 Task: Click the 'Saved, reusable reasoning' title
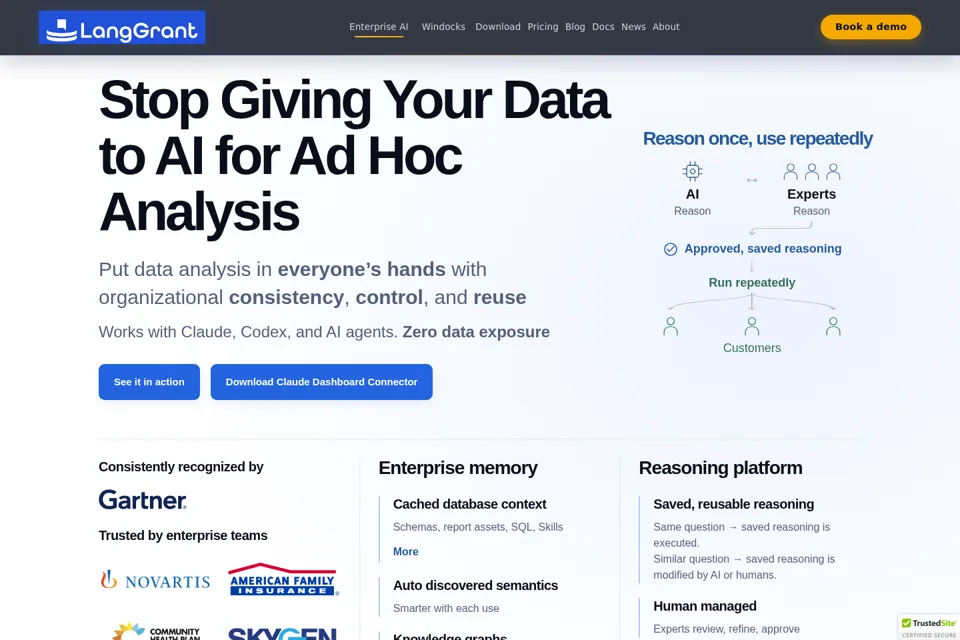click(x=733, y=504)
